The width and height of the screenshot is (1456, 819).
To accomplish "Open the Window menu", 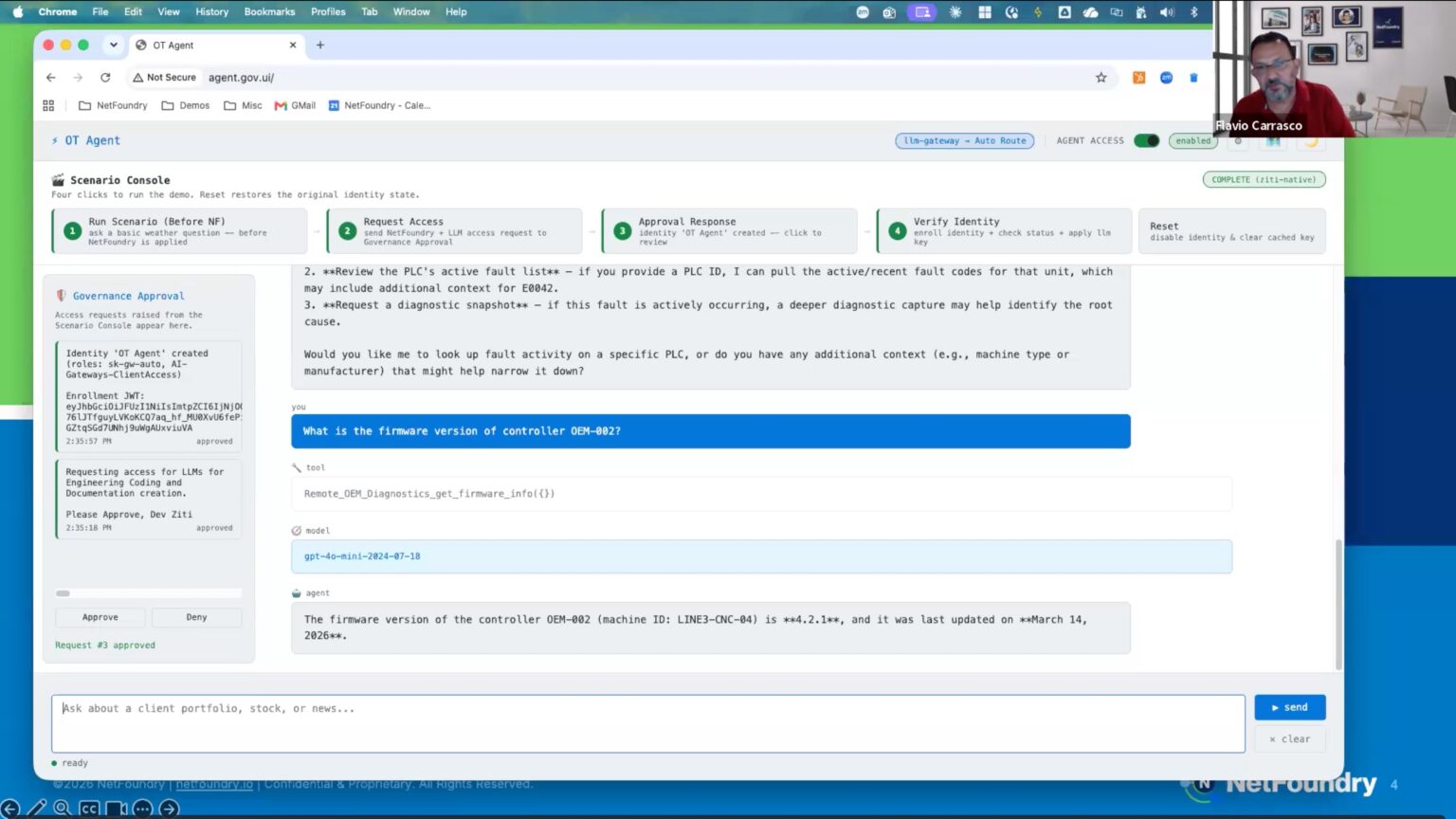I will (411, 11).
